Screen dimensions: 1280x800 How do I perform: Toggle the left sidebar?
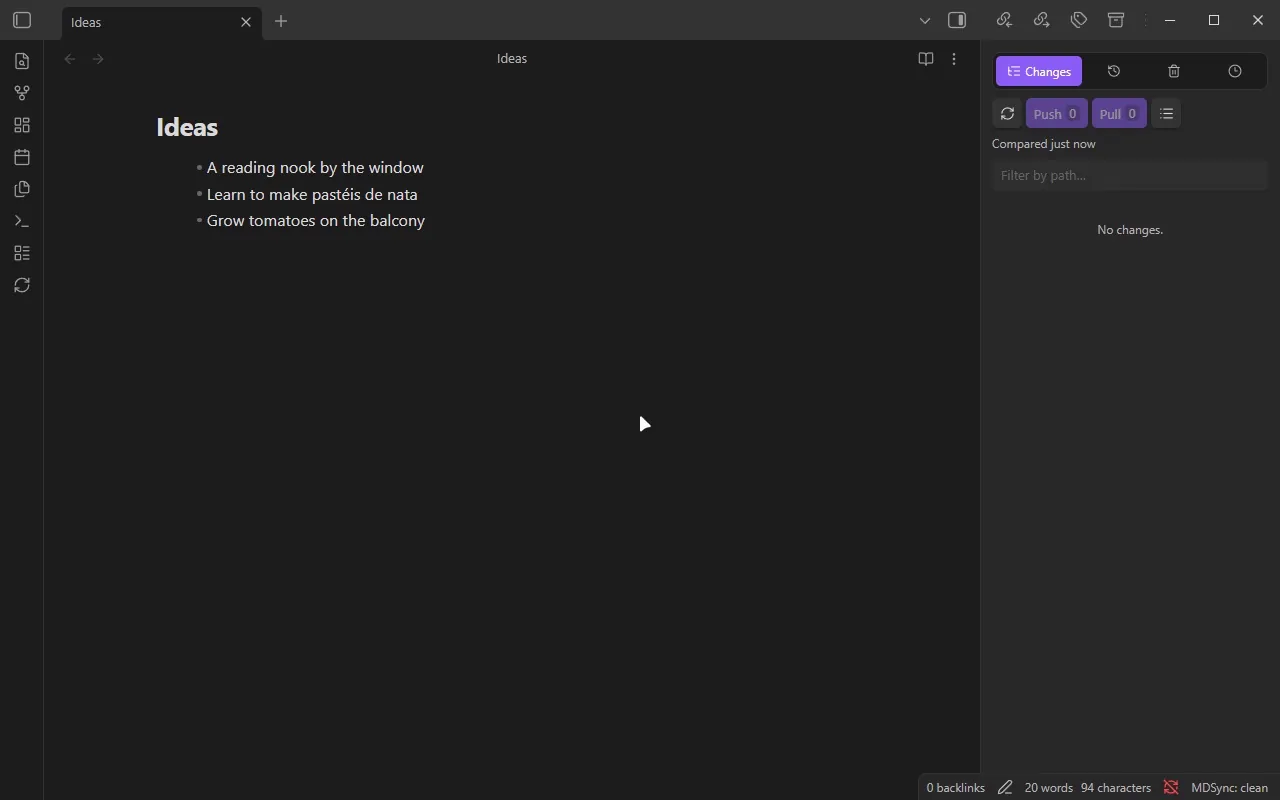pos(22,20)
